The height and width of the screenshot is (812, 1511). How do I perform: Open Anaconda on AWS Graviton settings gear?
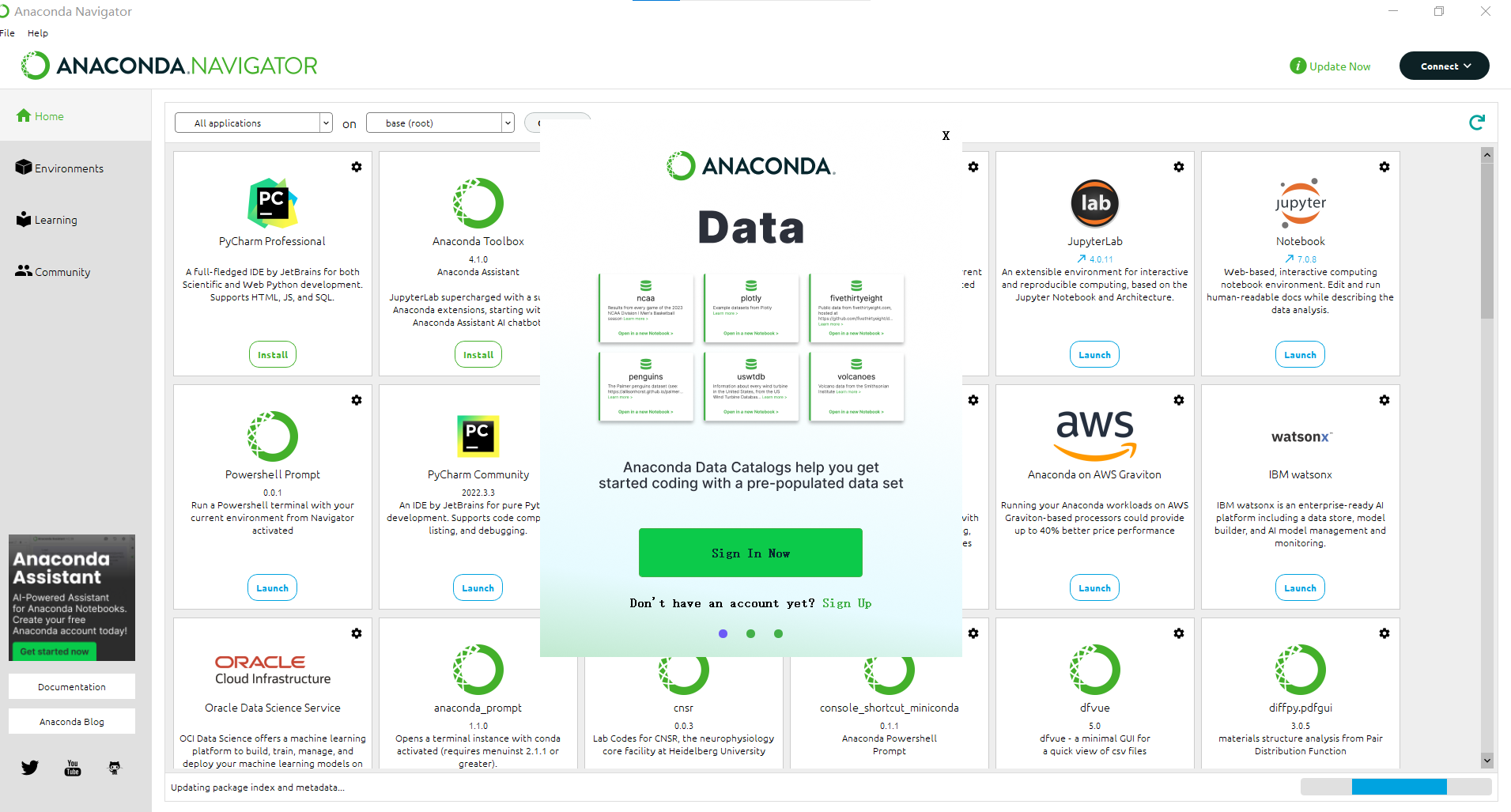[1179, 400]
